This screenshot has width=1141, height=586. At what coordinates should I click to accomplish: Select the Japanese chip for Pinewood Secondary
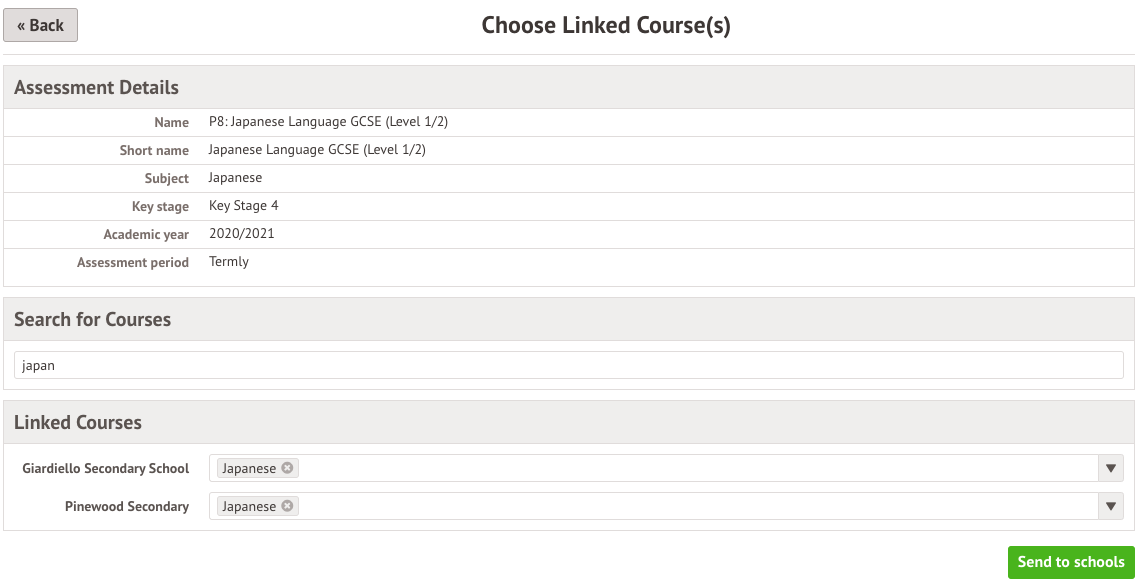pos(249,506)
